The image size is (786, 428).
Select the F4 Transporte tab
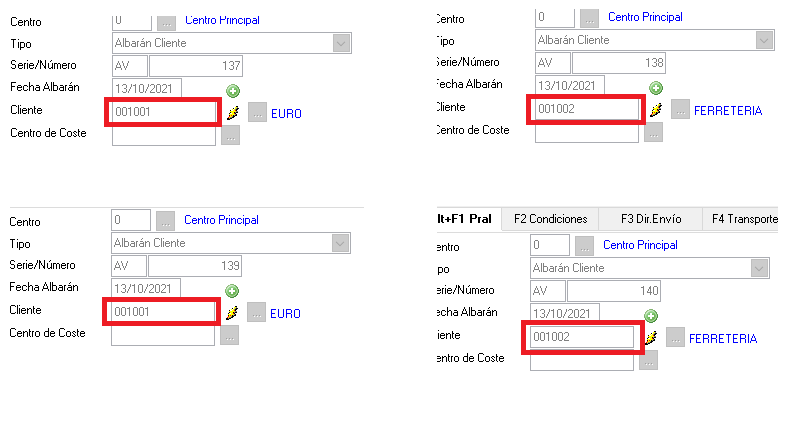[744, 219]
